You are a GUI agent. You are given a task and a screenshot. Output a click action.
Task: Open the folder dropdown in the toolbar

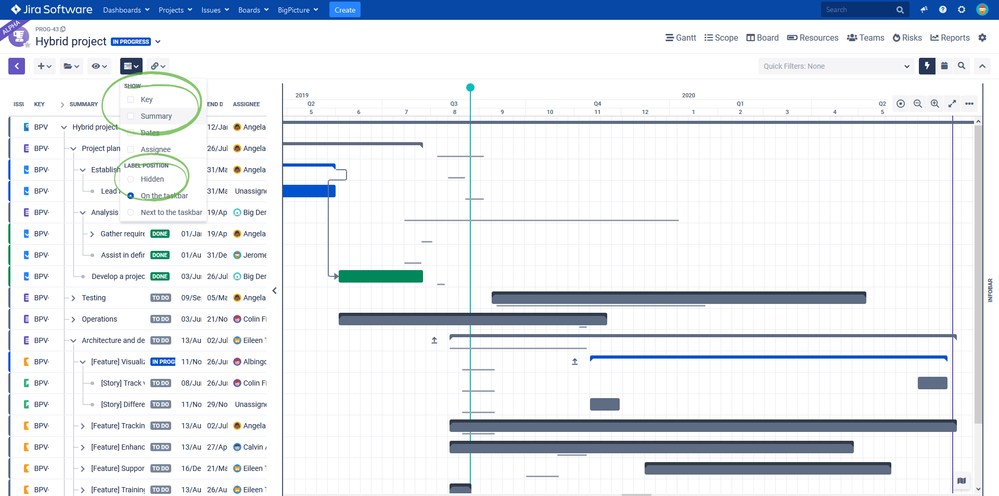tap(71, 66)
